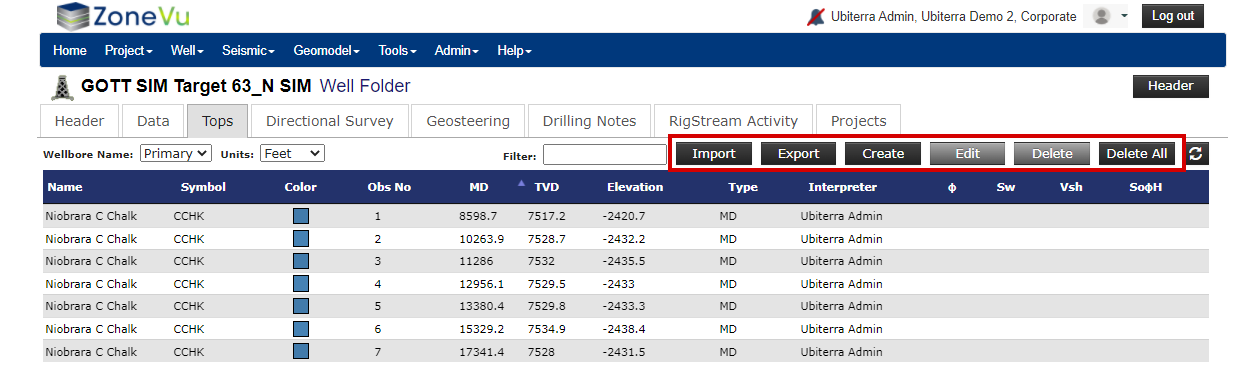The height and width of the screenshot is (389, 1236).
Task: Click the Export button
Action: pyautogui.click(x=798, y=154)
